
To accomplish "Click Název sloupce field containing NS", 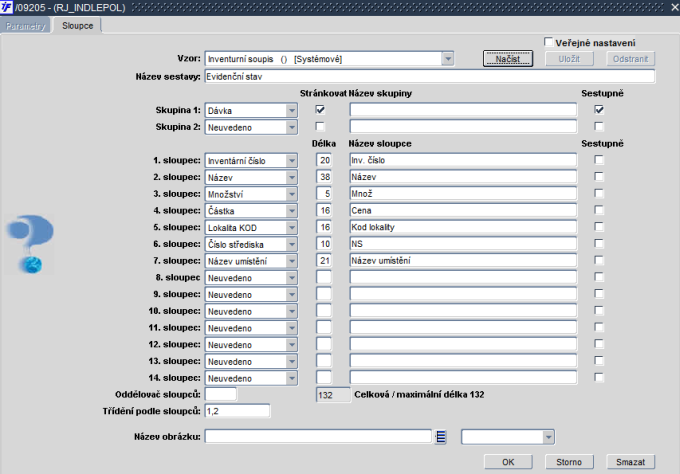I will coord(463,244).
